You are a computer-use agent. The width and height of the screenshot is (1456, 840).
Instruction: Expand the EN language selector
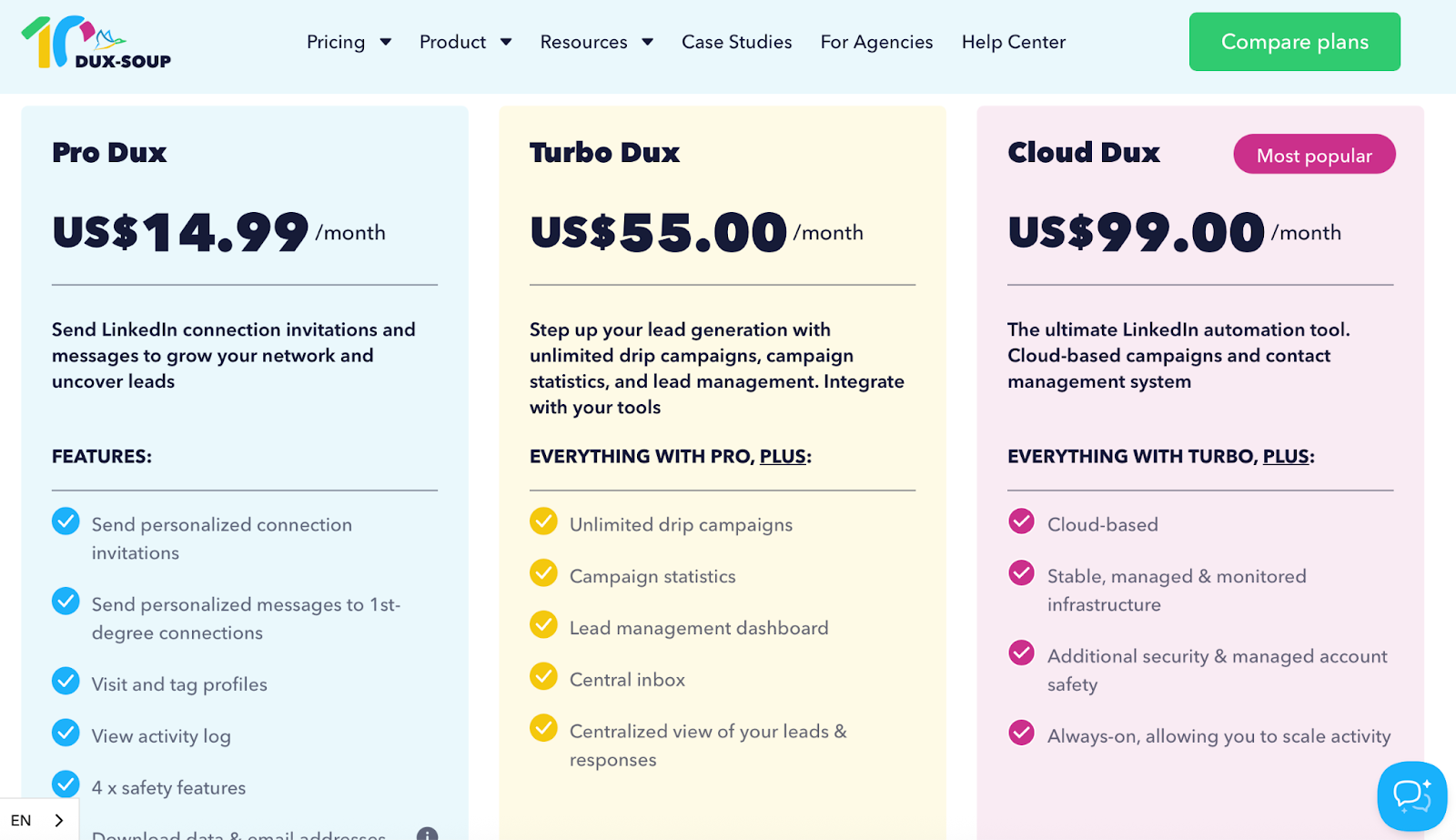(38, 819)
